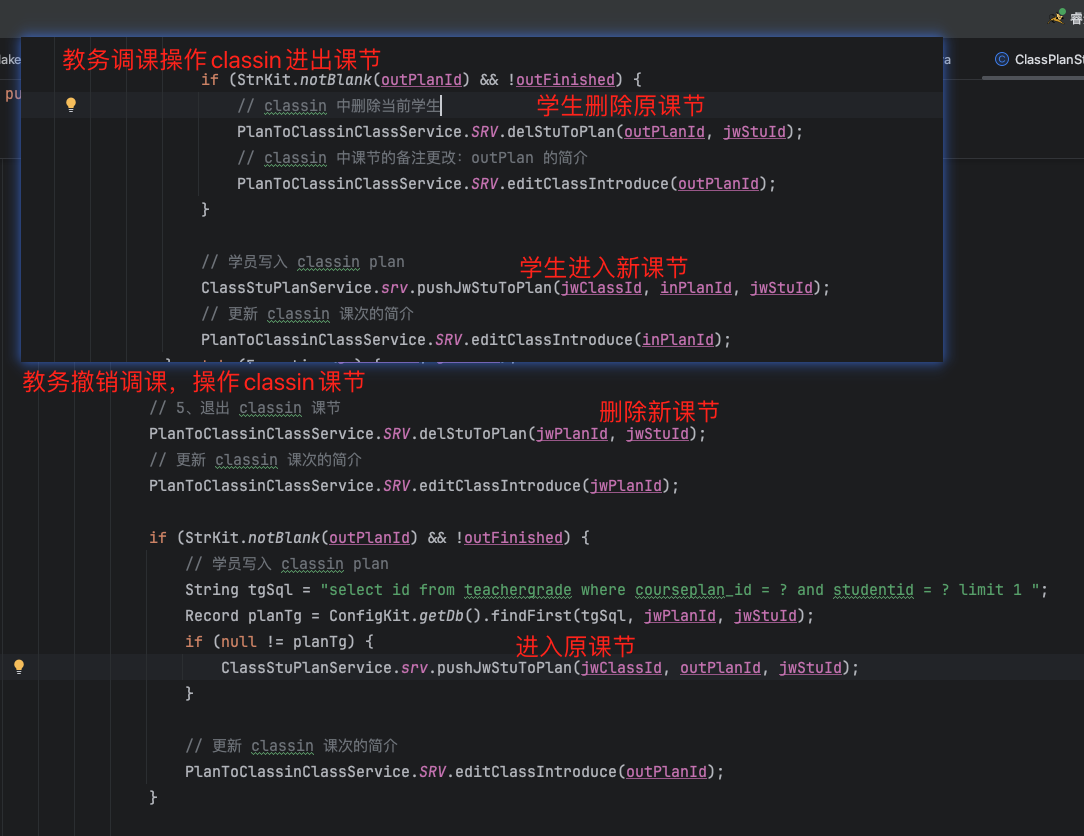Image resolution: width=1084 pixels, height=836 pixels.
Task: Click outPlanId in the popup's editClassIntroduce call
Action: coord(718,184)
